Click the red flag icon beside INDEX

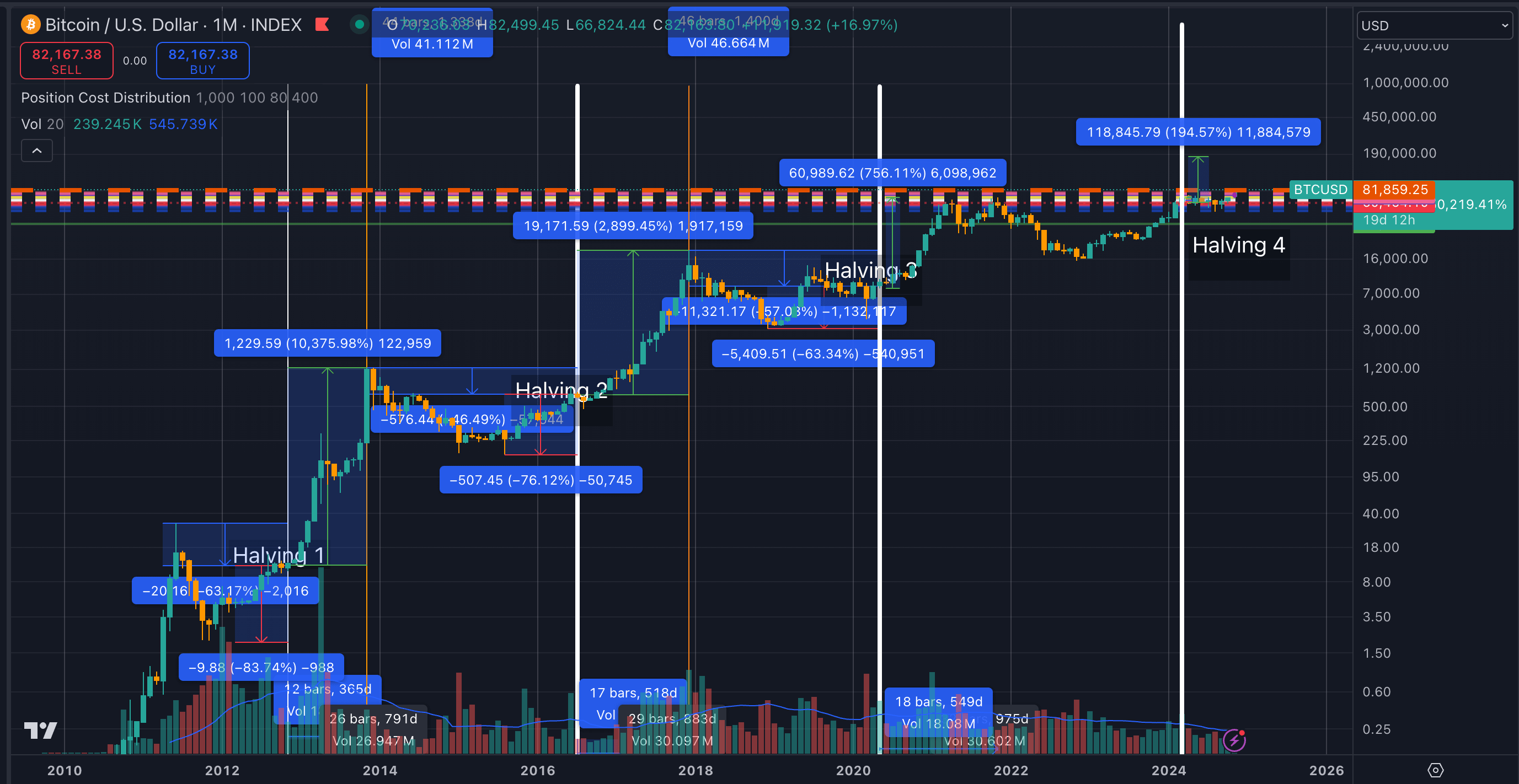[x=322, y=25]
